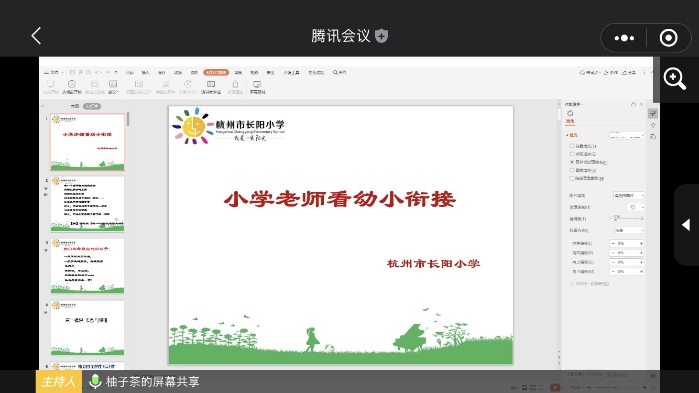The height and width of the screenshot is (393, 699).
Task: Open the green fill preset dropdown
Action: pyautogui.click(x=626, y=135)
